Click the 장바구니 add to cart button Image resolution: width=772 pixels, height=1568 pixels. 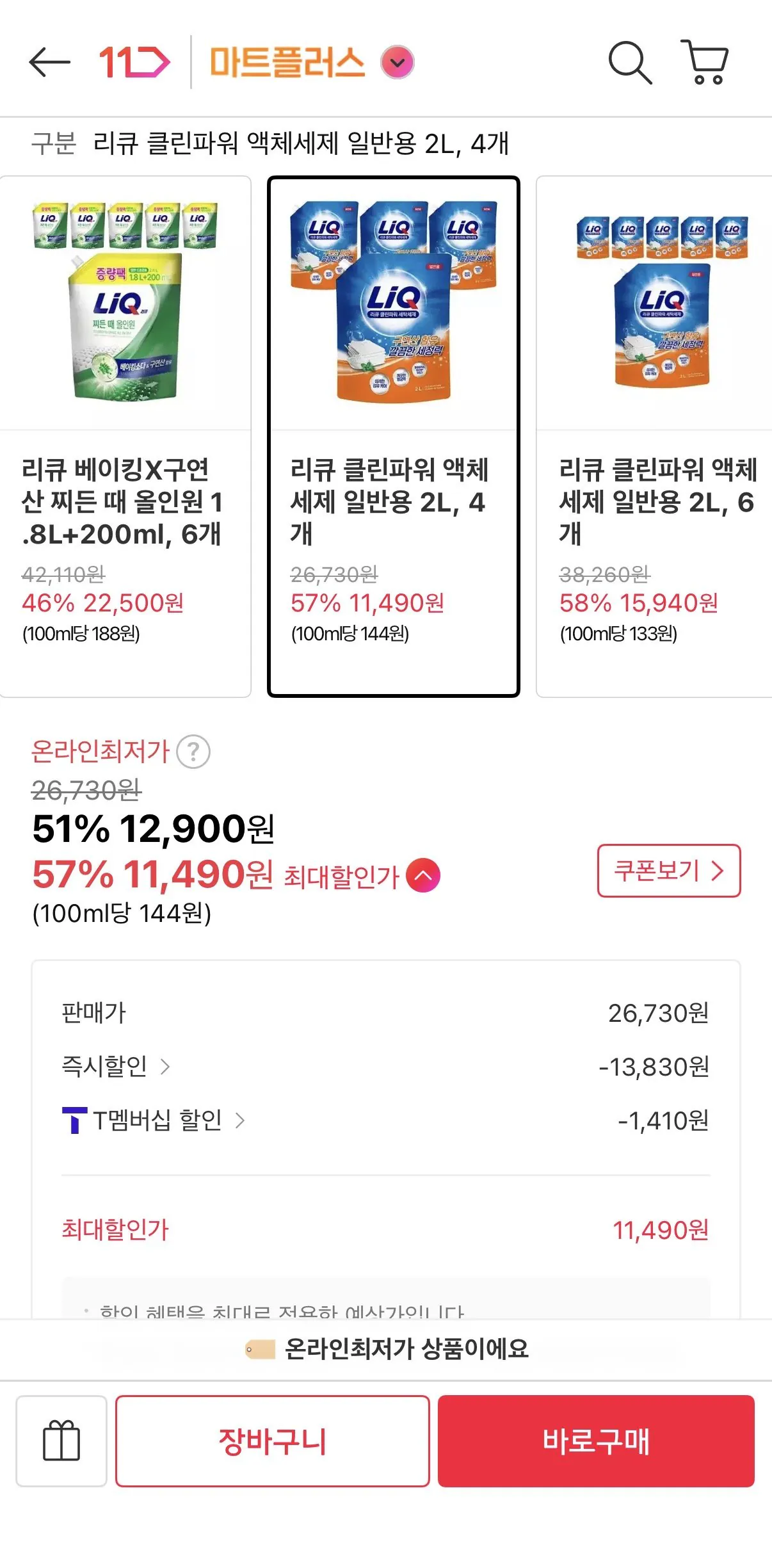[273, 1441]
